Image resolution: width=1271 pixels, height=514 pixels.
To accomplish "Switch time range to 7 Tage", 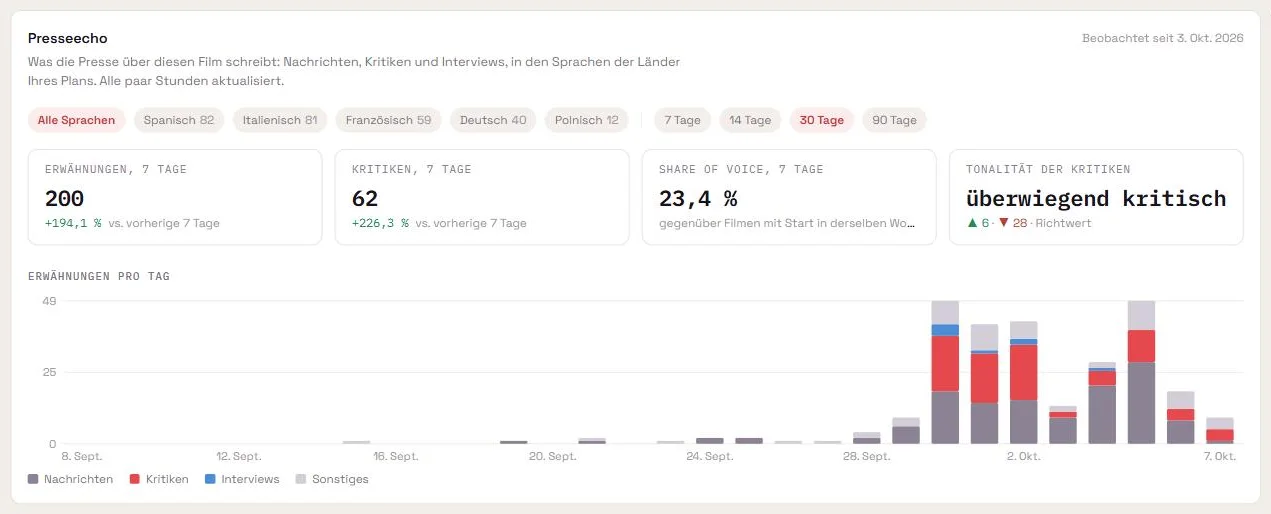I will [x=682, y=120].
